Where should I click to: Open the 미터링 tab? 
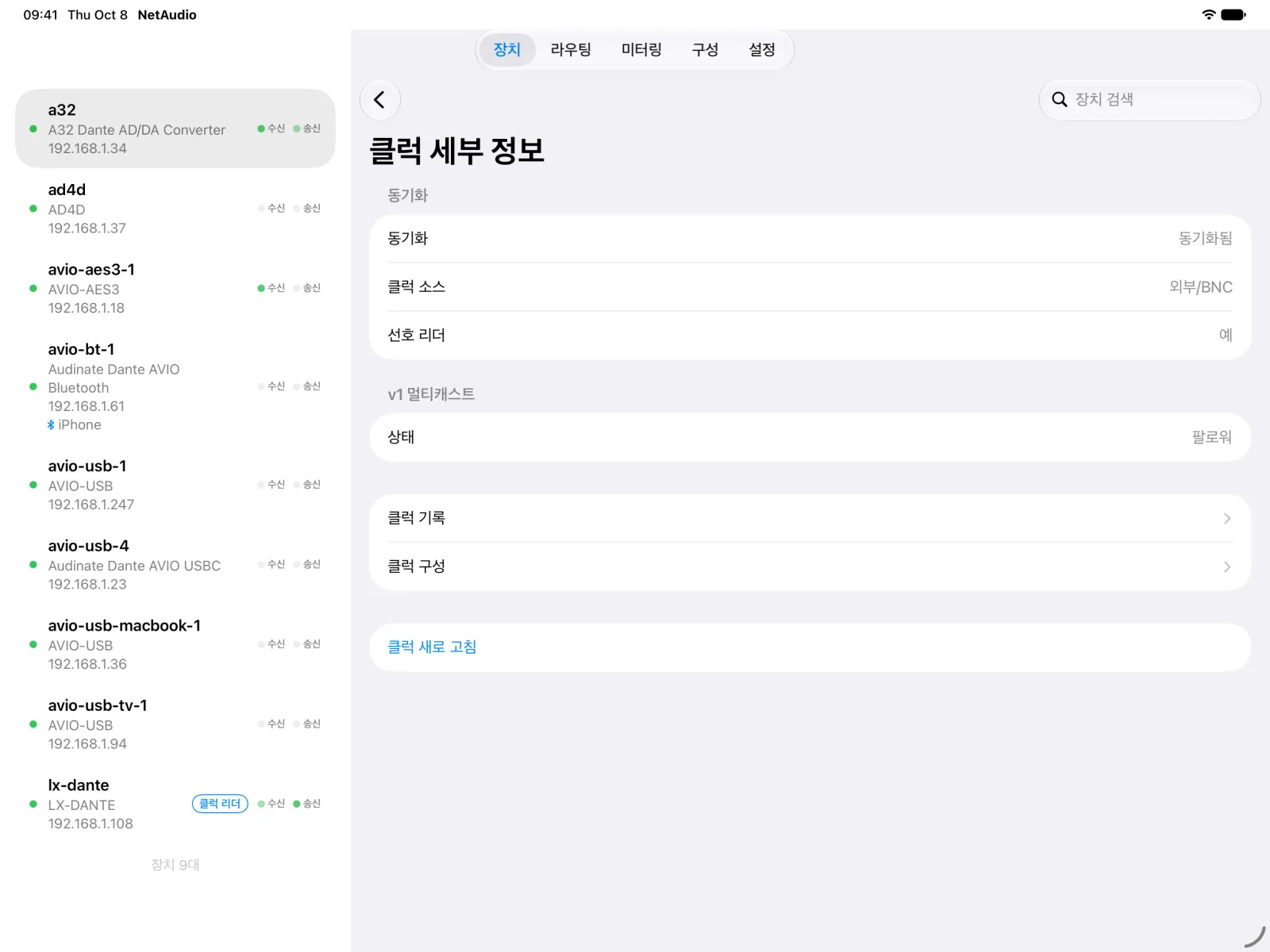(x=641, y=50)
